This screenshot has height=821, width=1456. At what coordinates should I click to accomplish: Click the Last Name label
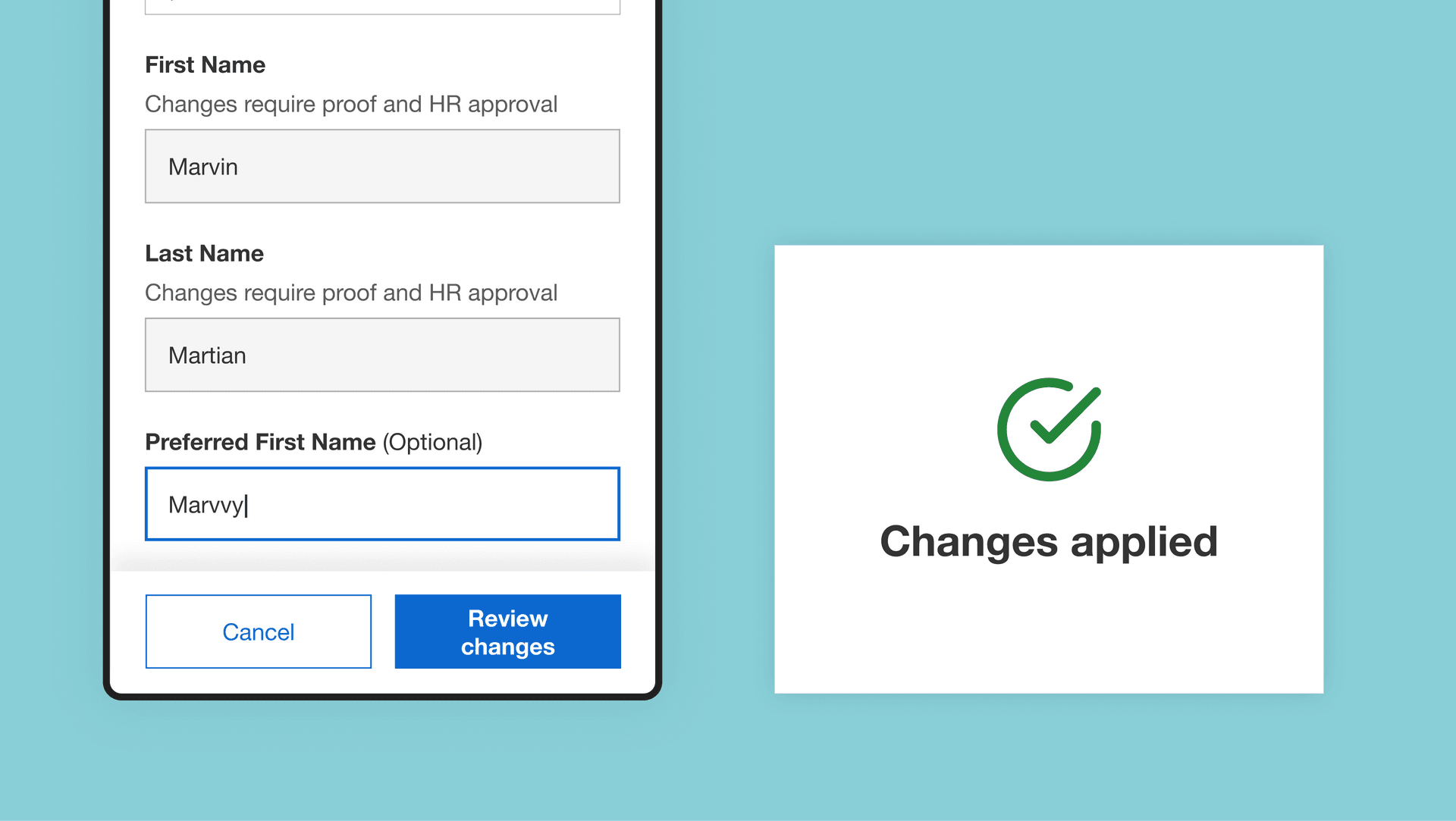204,253
